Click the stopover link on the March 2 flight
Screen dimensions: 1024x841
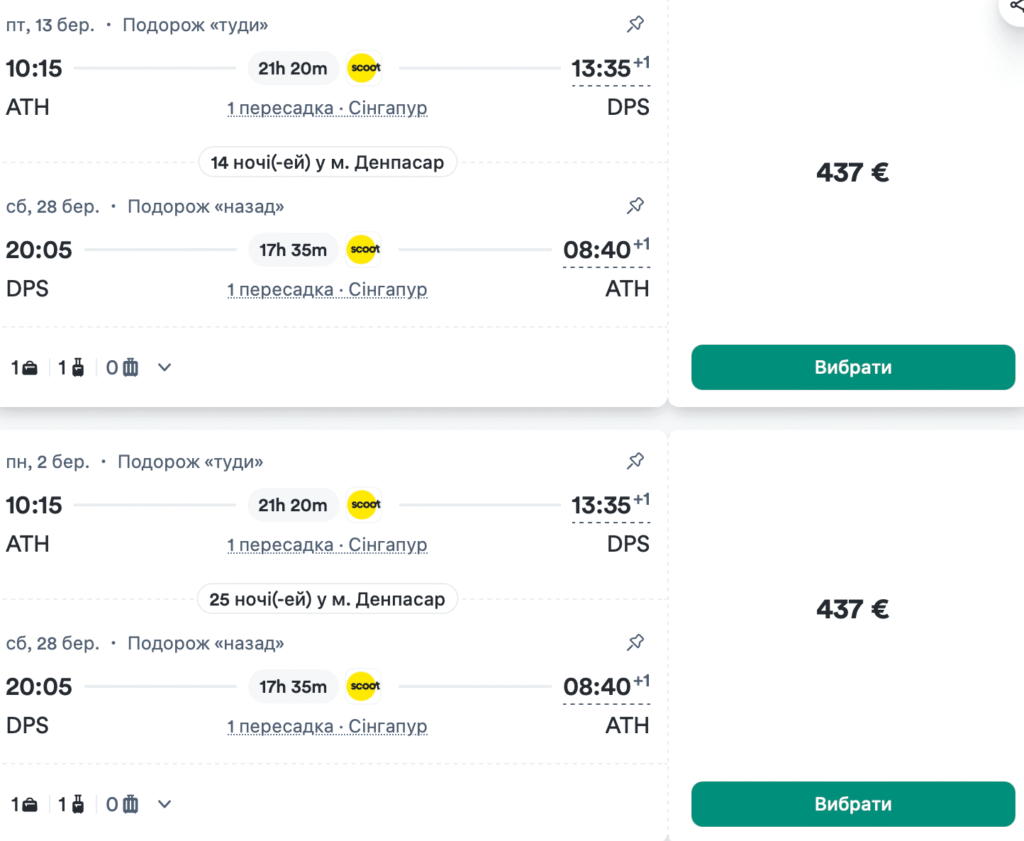coord(327,544)
